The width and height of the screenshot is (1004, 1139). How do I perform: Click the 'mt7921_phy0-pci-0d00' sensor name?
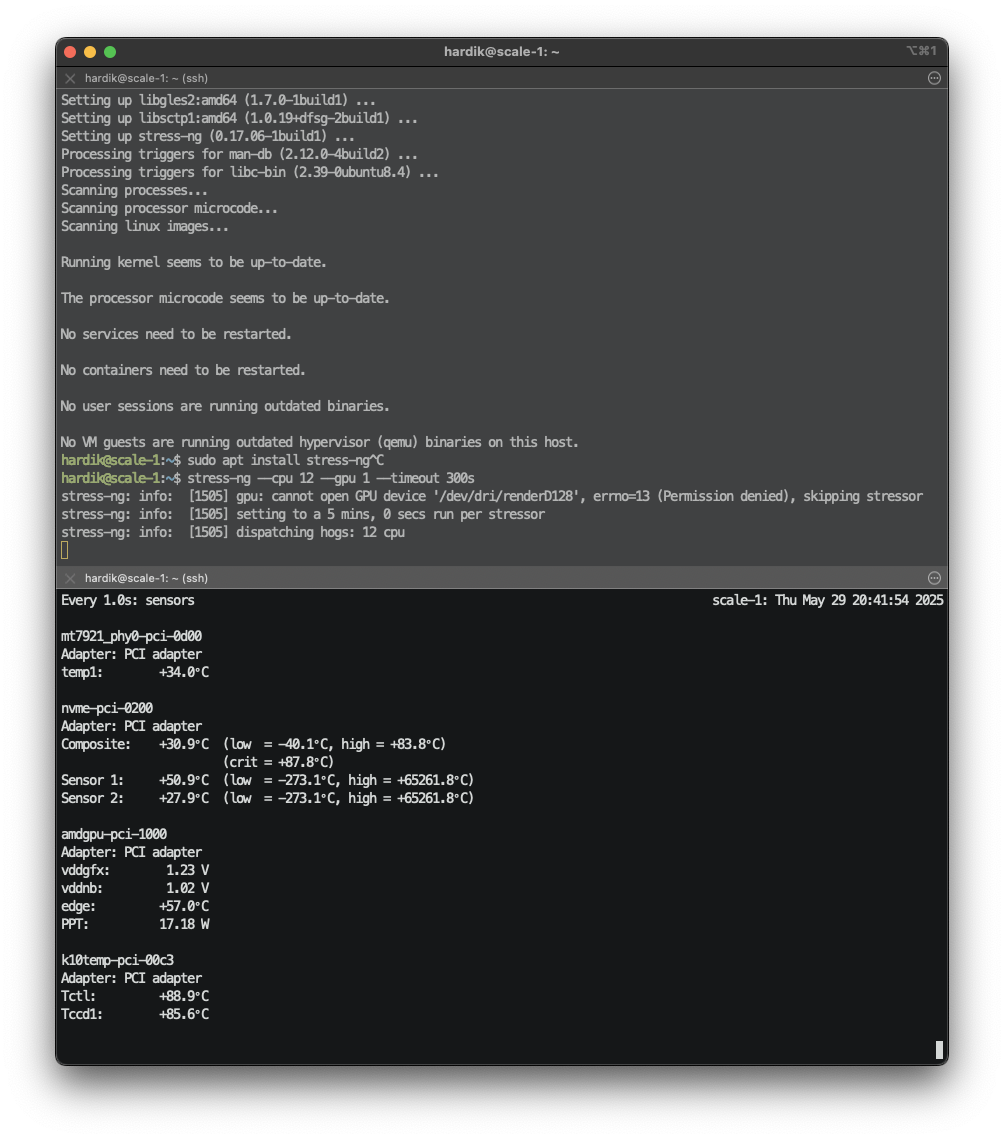tap(131, 636)
